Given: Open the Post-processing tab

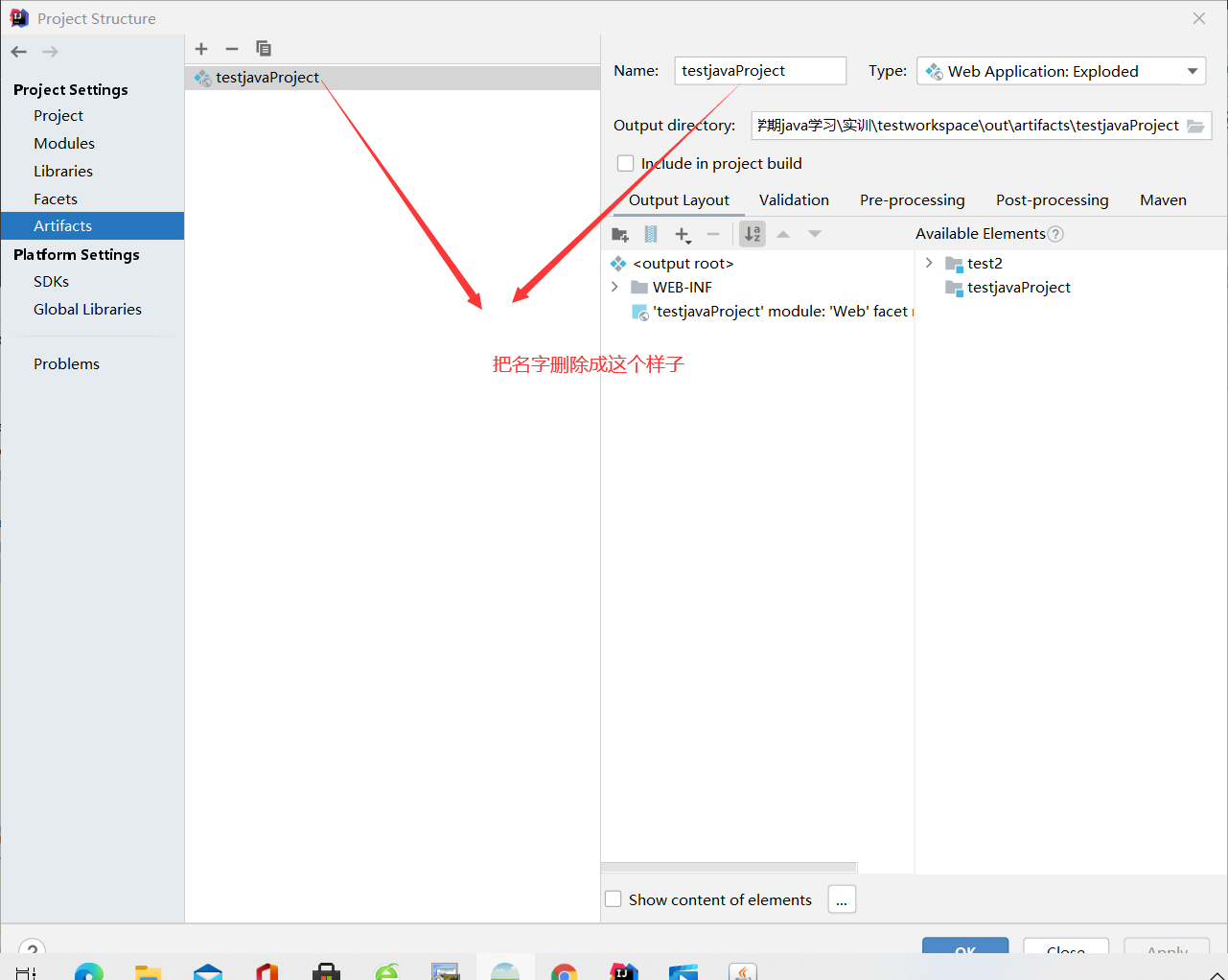Looking at the screenshot, I should (x=1052, y=200).
